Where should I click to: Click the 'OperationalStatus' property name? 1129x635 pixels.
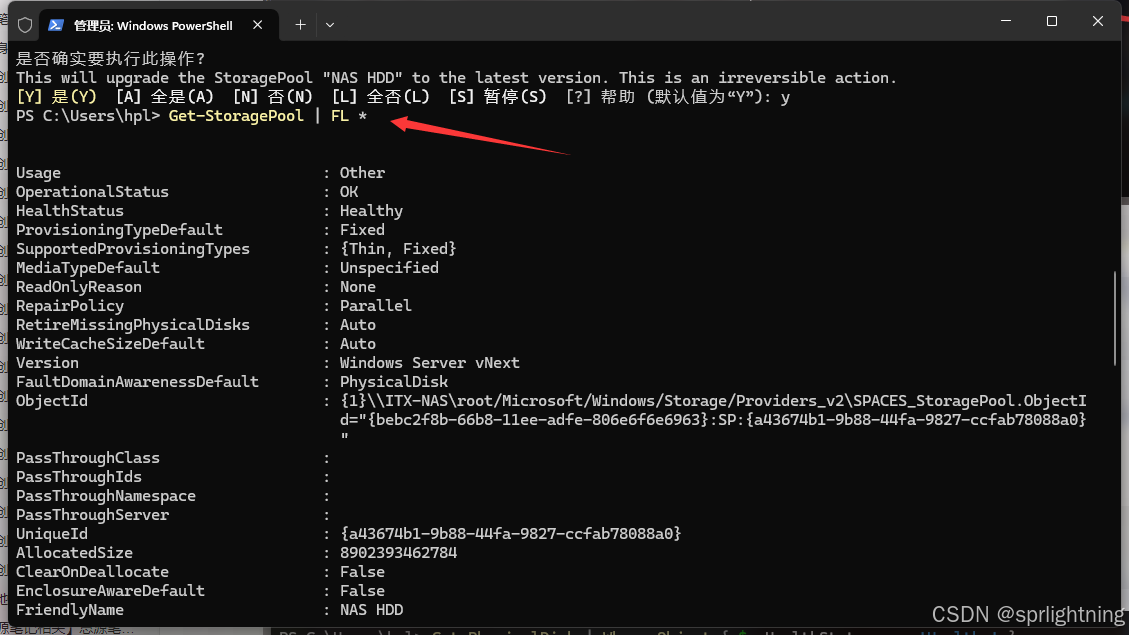coord(92,192)
